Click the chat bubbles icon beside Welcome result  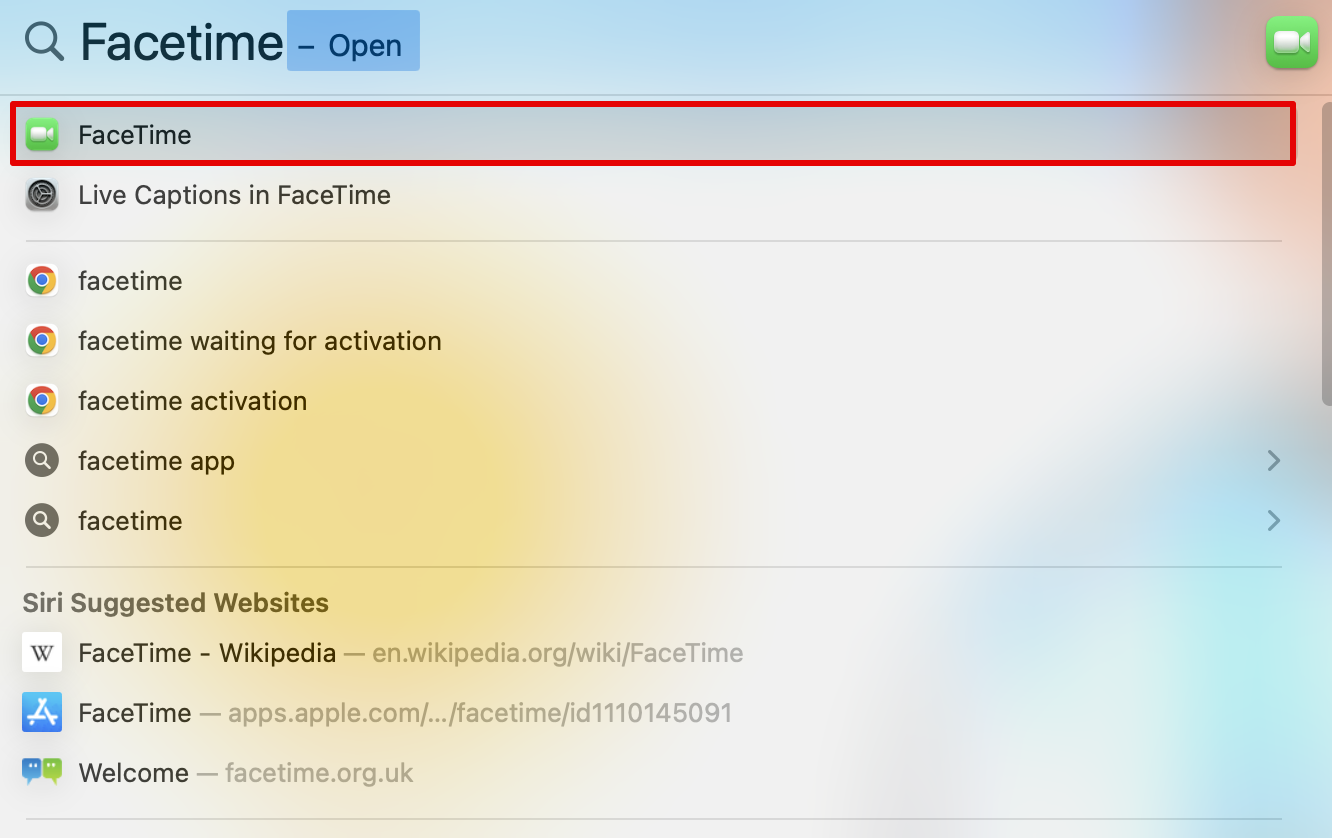(x=42, y=772)
